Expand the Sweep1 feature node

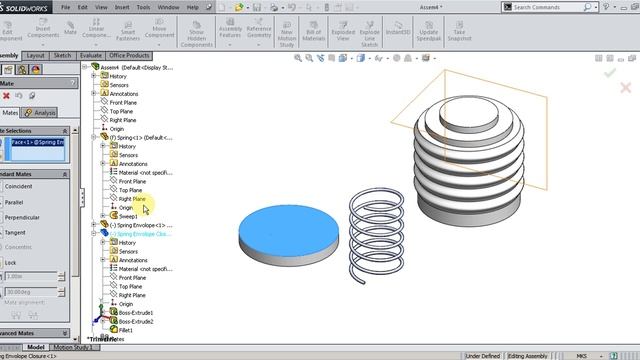tap(103, 216)
